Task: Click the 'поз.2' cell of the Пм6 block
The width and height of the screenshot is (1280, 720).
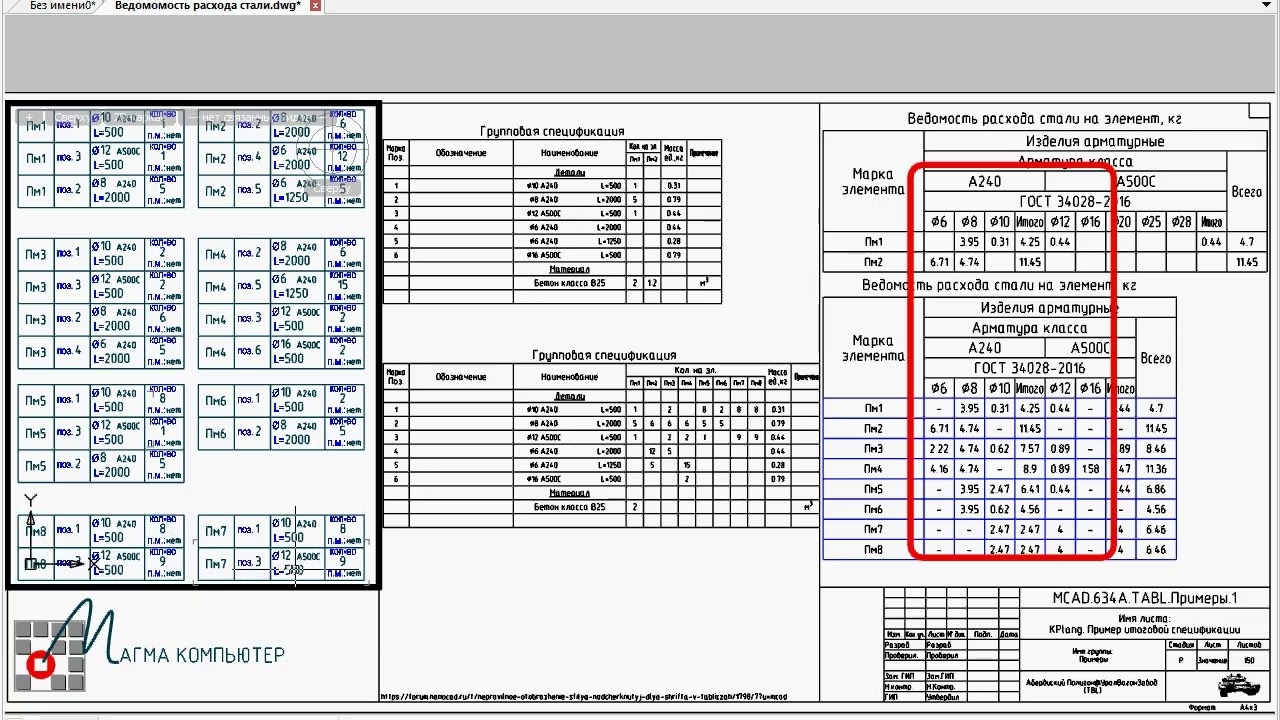Action: point(252,432)
